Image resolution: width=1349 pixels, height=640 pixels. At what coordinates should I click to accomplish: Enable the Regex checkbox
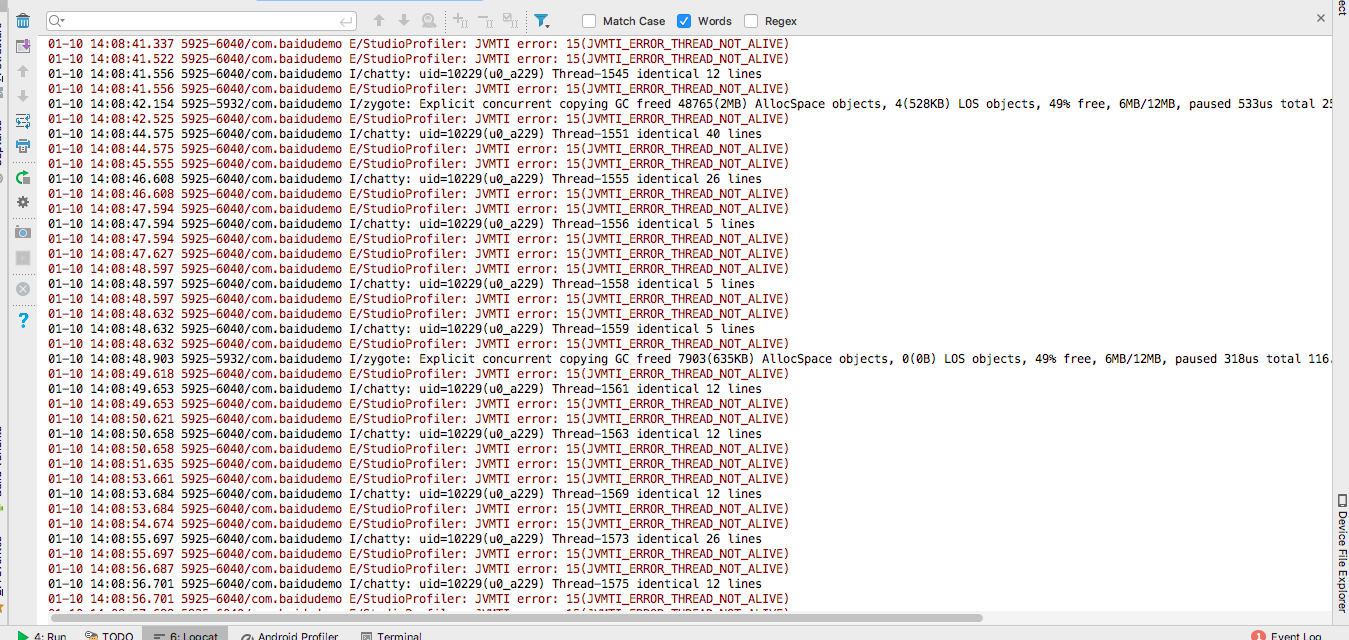click(x=749, y=20)
